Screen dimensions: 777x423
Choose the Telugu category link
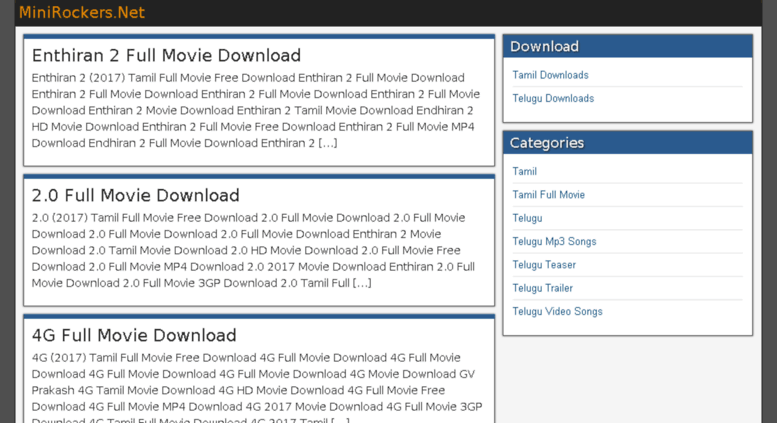[527, 218]
